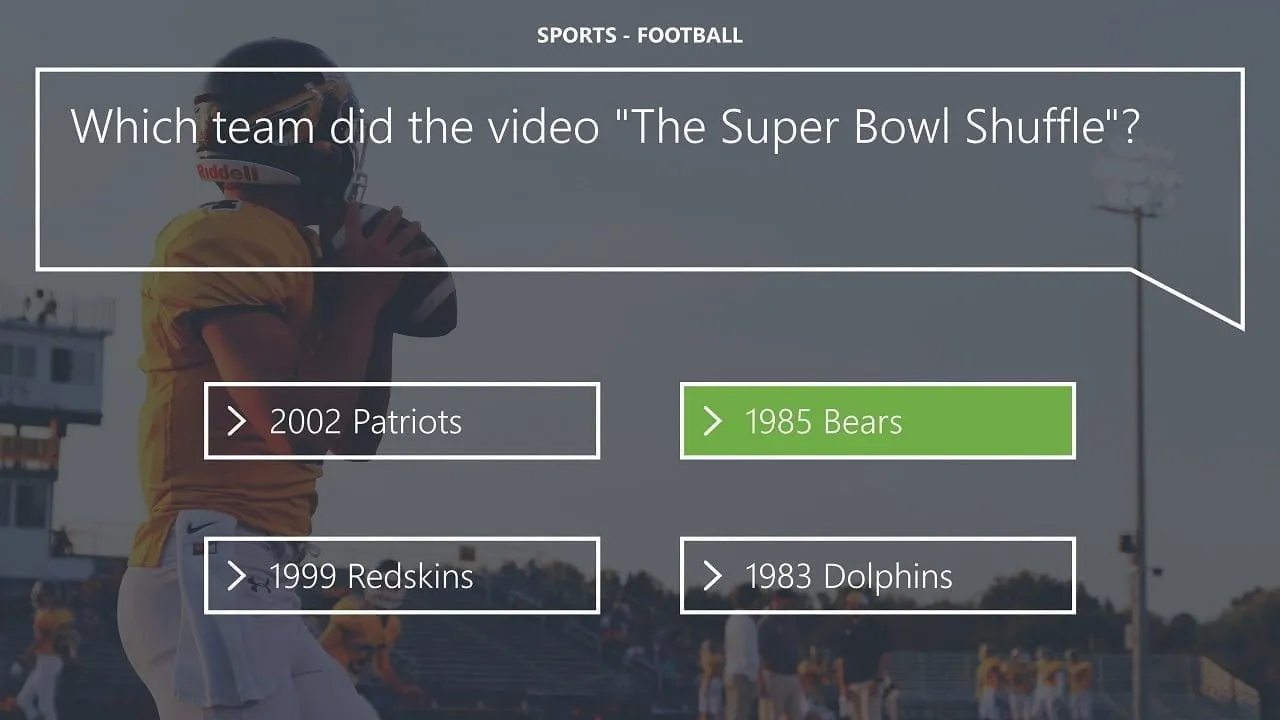Click the Nike swoosh on the player's pants

coord(200,527)
